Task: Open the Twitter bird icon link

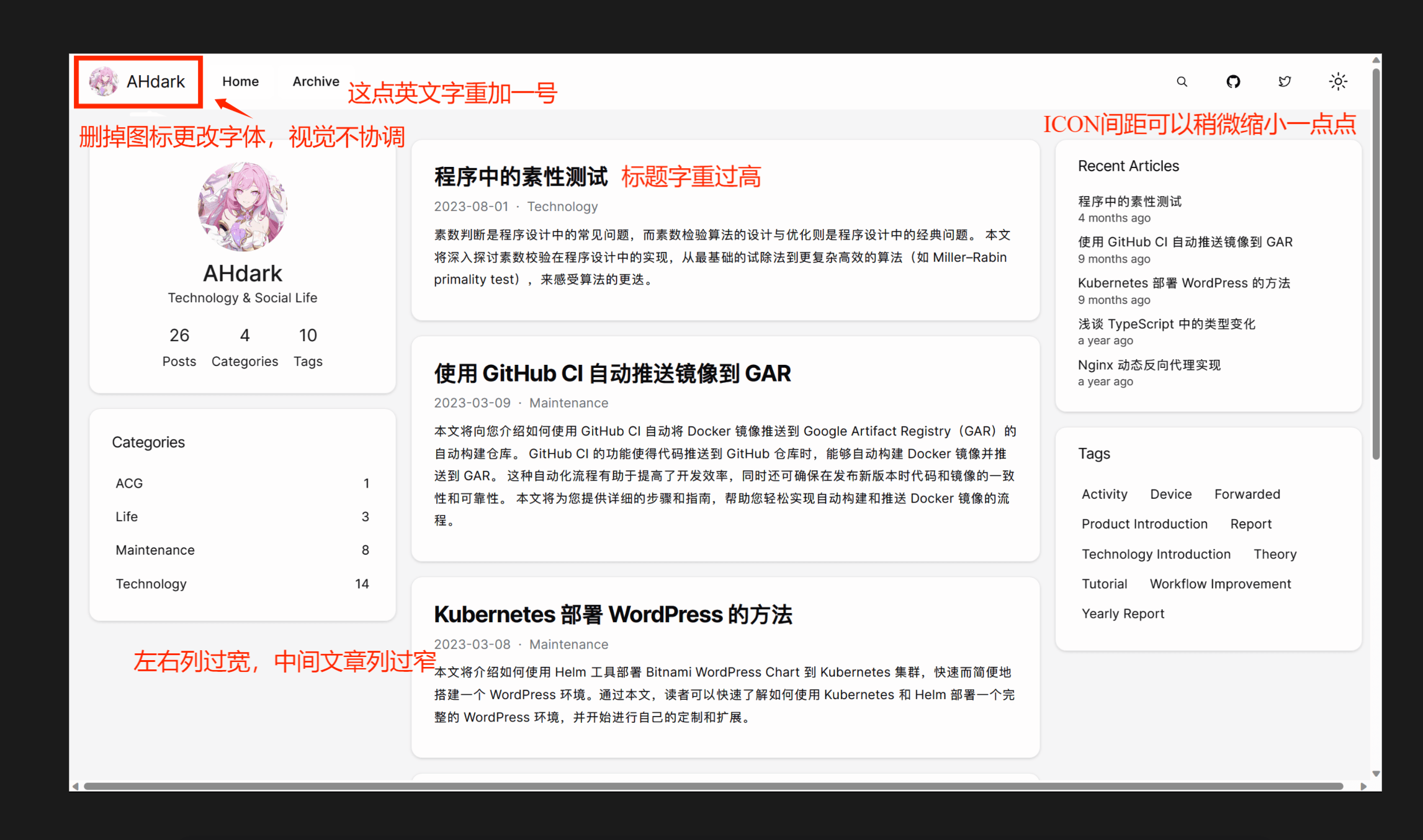Action: [x=1285, y=82]
